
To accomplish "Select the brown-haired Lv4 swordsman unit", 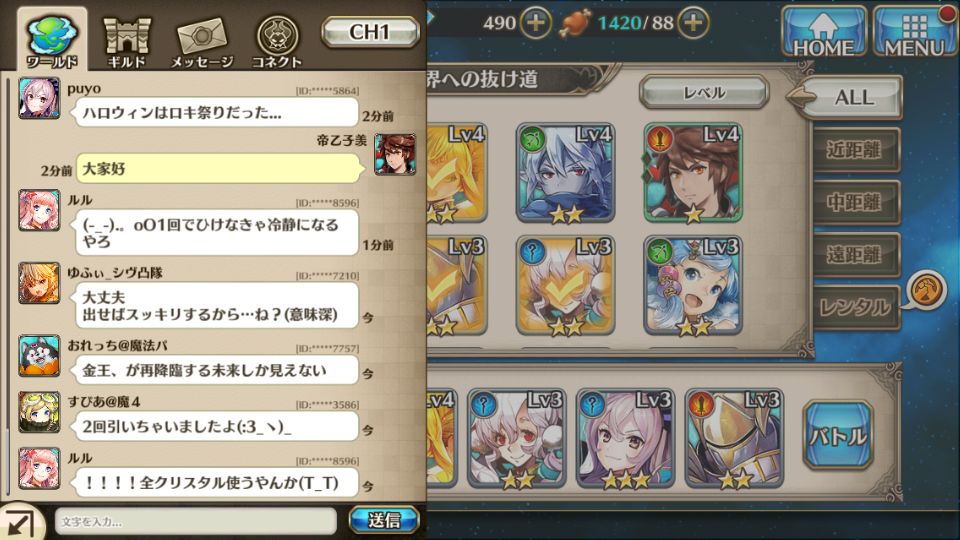I will point(693,173).
